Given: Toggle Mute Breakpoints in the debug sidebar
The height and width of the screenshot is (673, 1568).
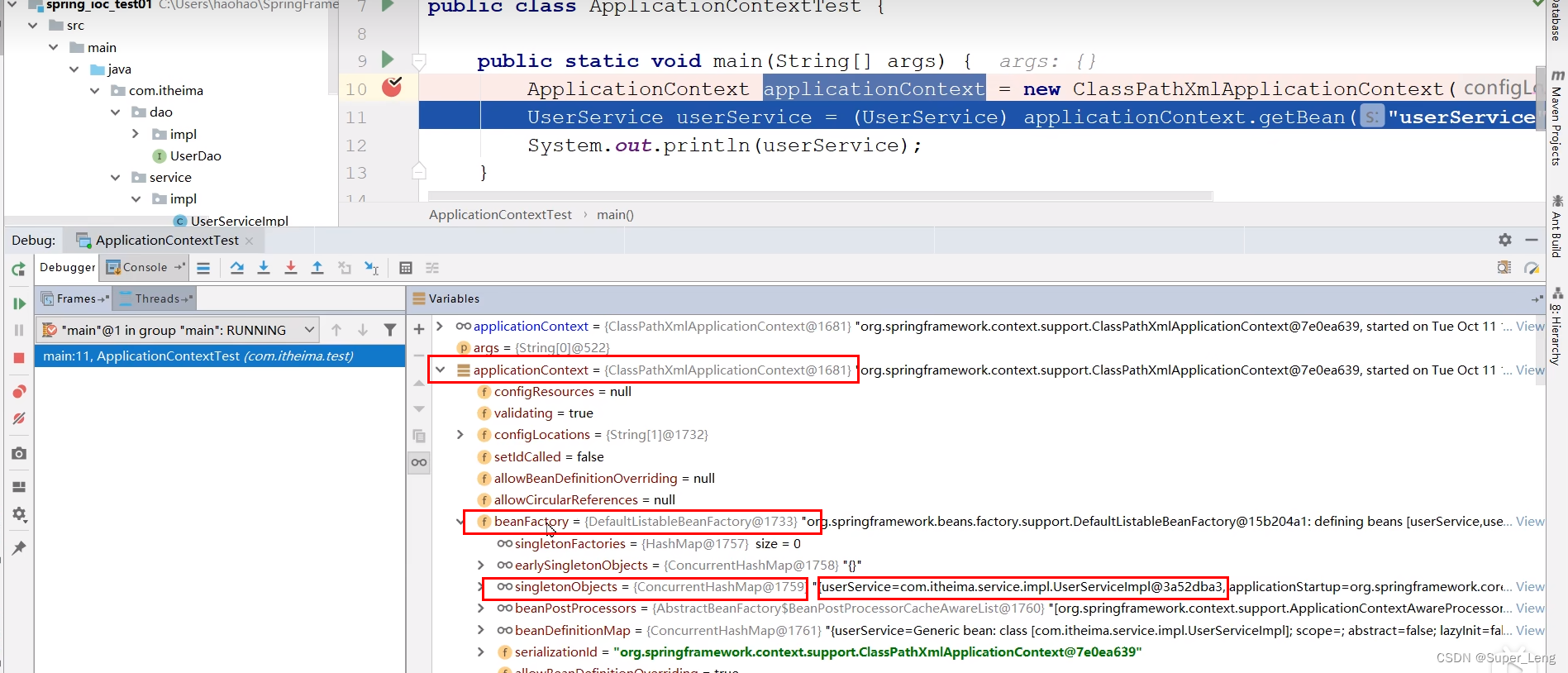Looking at the screenshot, I should pos(19,418).
